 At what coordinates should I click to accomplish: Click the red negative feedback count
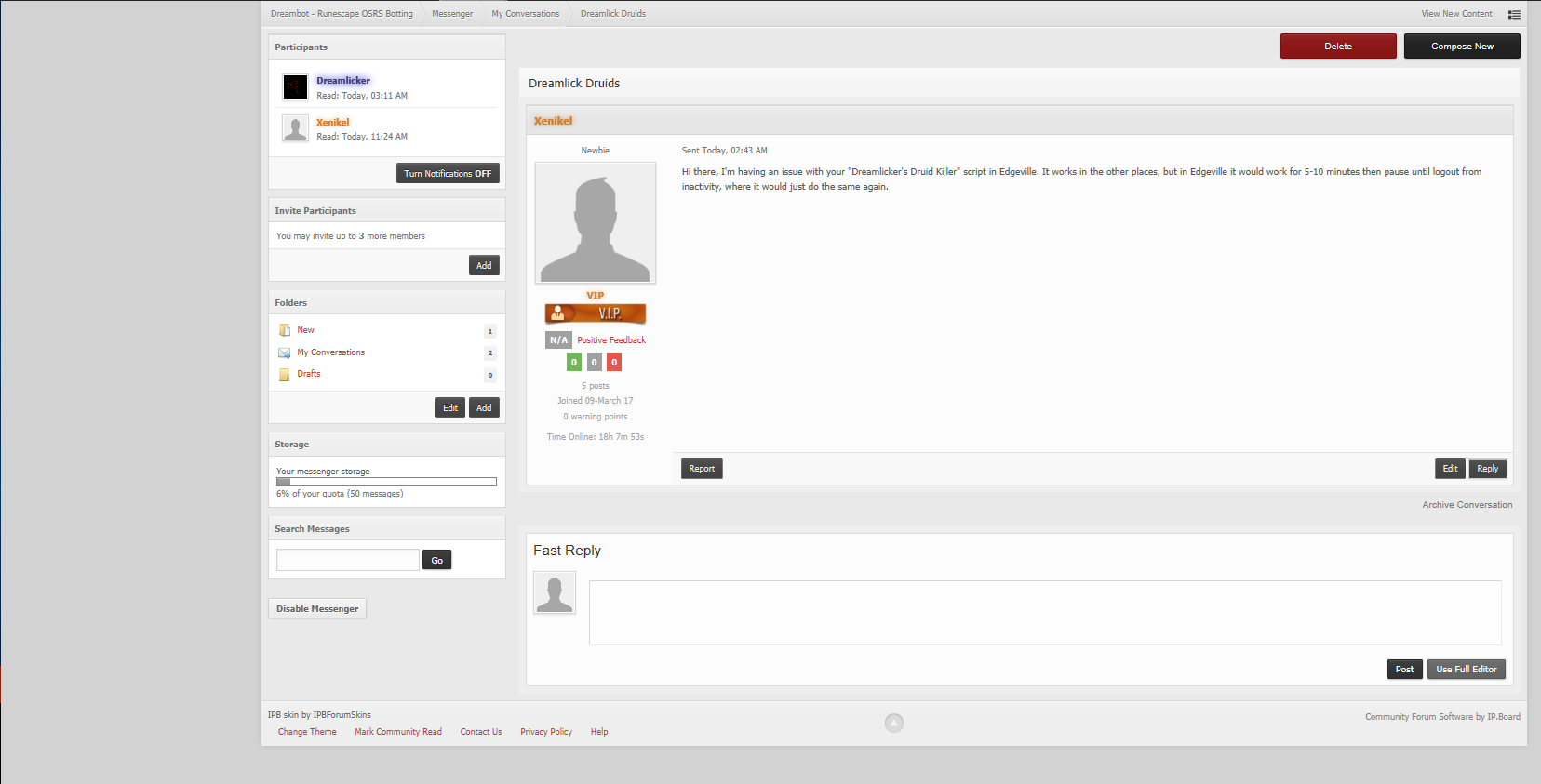click(x=614, y=363)
